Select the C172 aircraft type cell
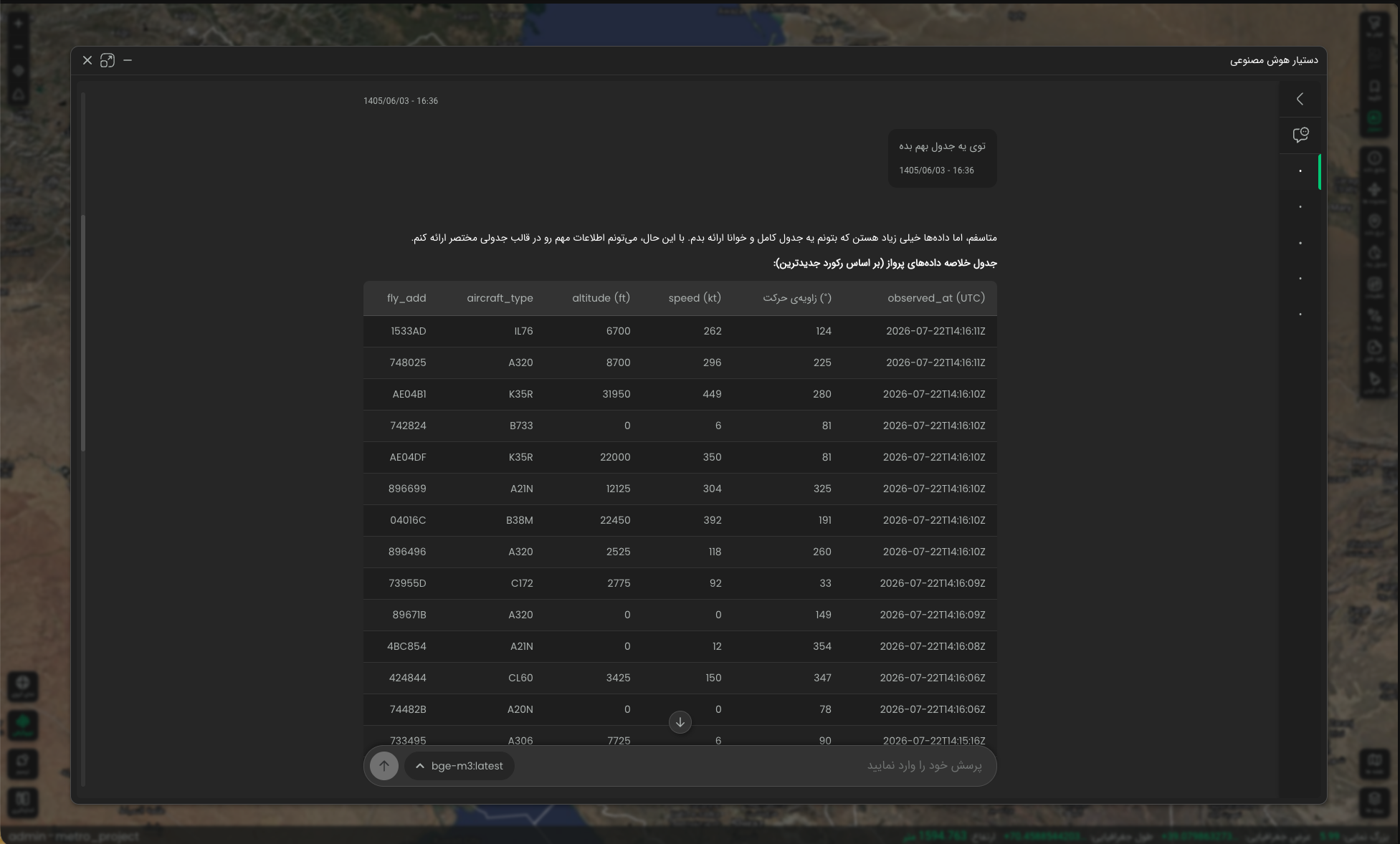The height and width of the screenshot is (844, 1400). 522,583
